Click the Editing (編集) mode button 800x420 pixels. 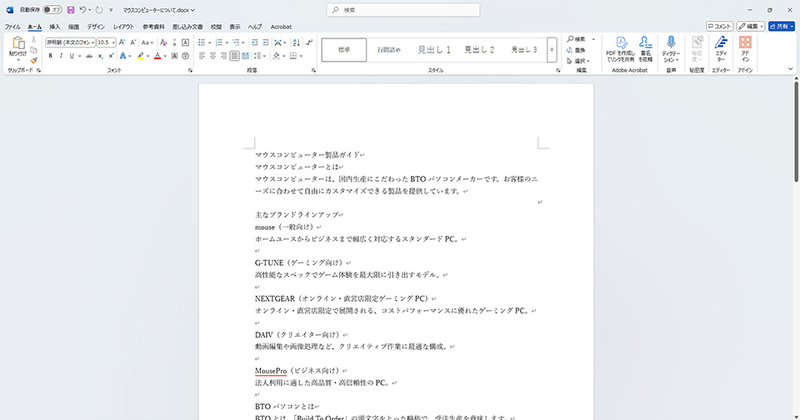point(751,26)
